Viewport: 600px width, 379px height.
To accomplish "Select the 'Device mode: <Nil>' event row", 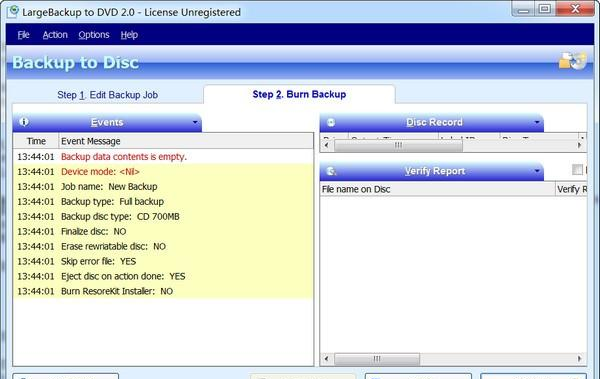I will 163,172.
